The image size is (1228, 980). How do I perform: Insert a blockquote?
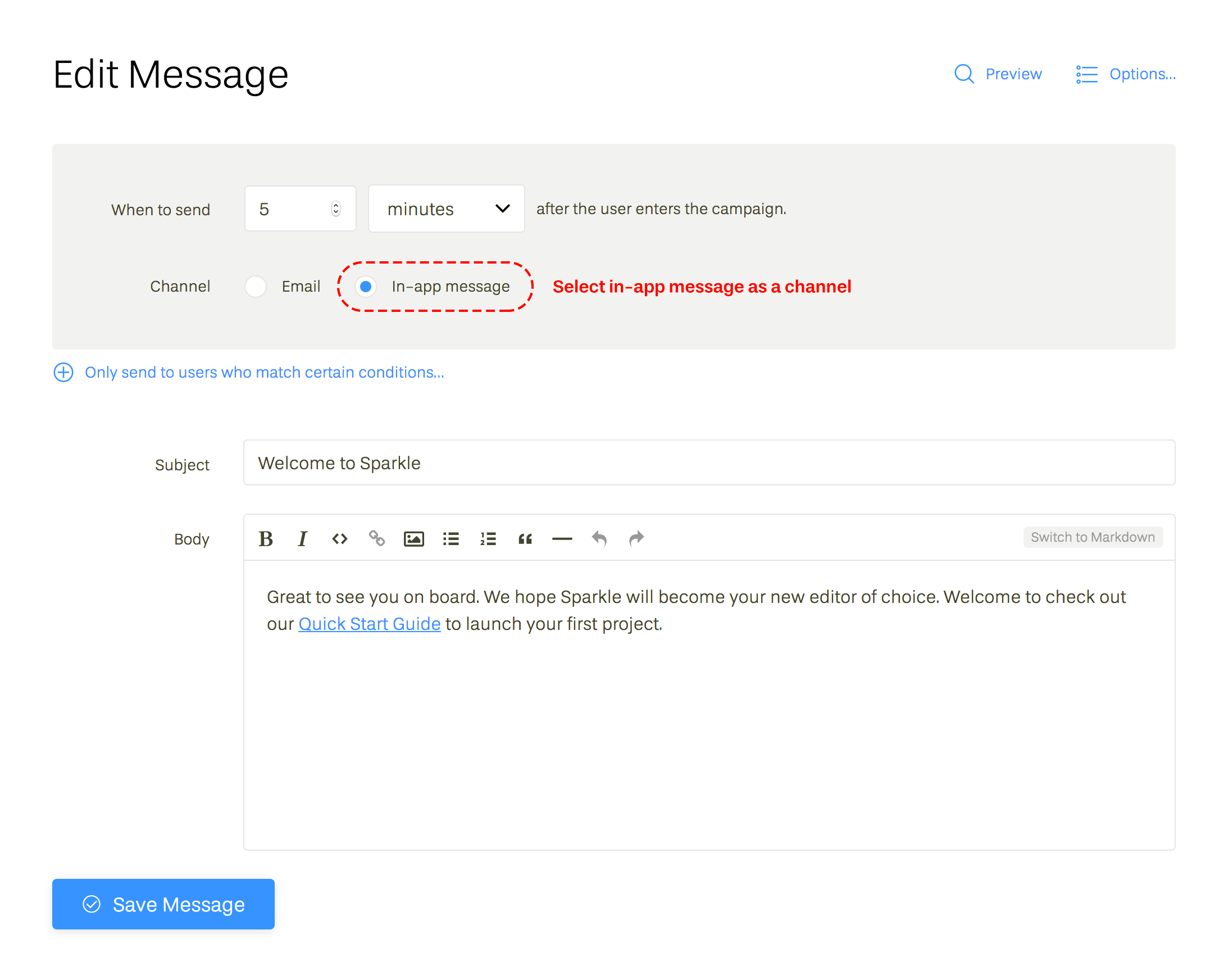525,538
